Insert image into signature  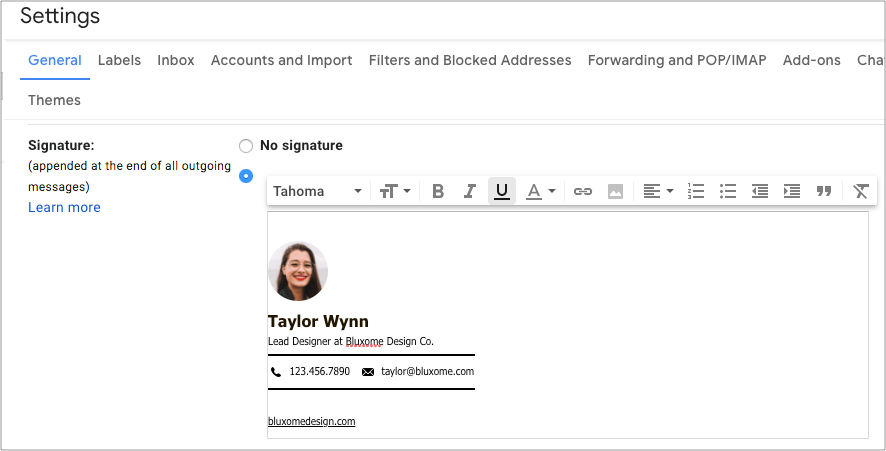615,192
